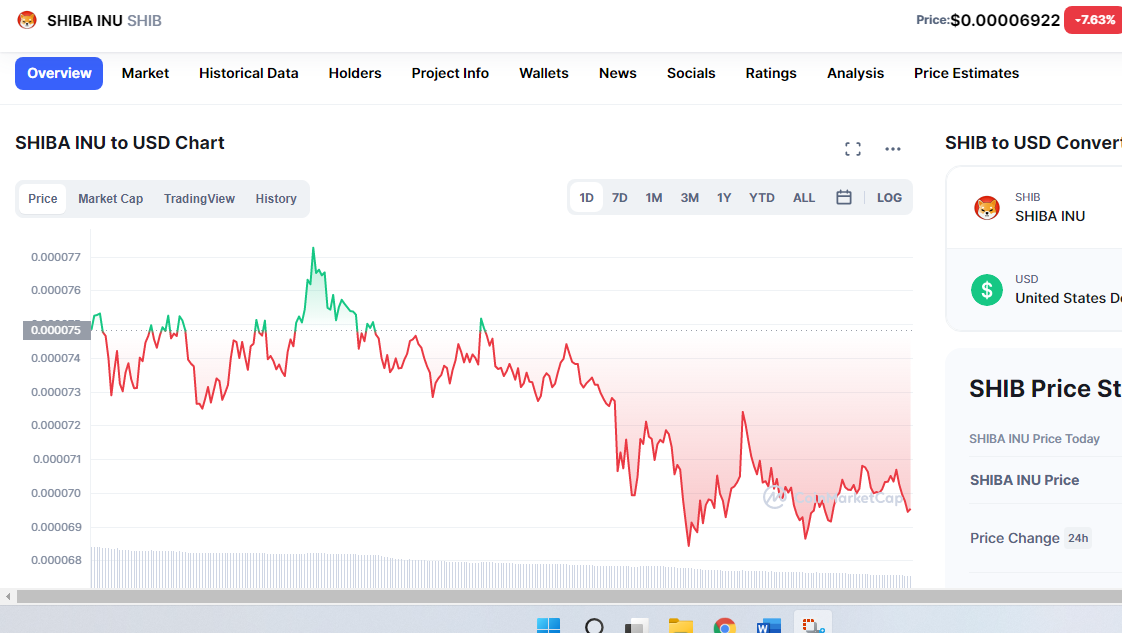Select 1Y time range
The width and height of the screenshot is (1122, 633).
(x=723, y=197)
